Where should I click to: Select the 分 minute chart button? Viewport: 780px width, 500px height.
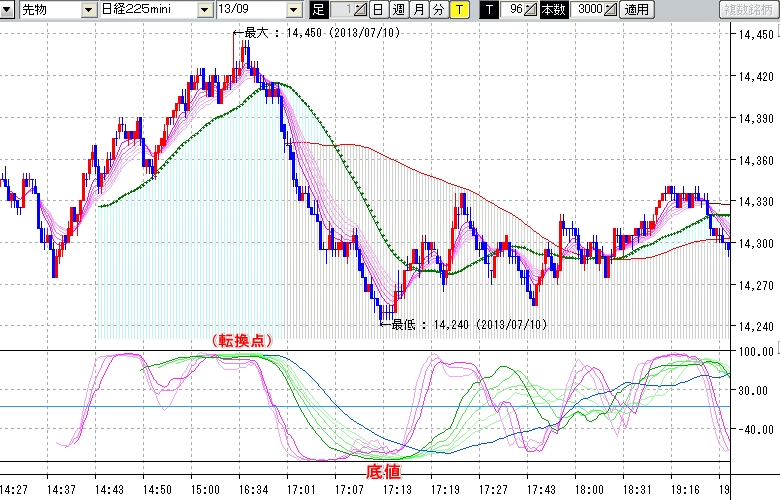pyautogui.click(x=438, y=10)
